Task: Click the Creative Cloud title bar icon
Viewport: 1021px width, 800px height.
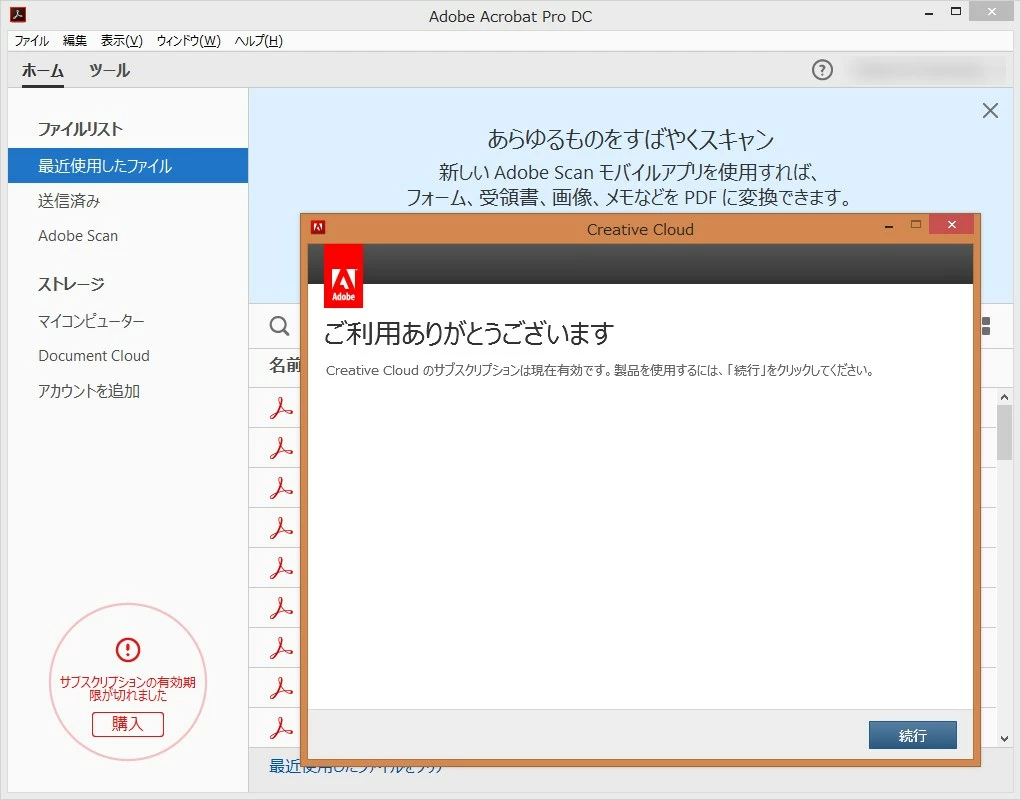Action: coord(318,227)
